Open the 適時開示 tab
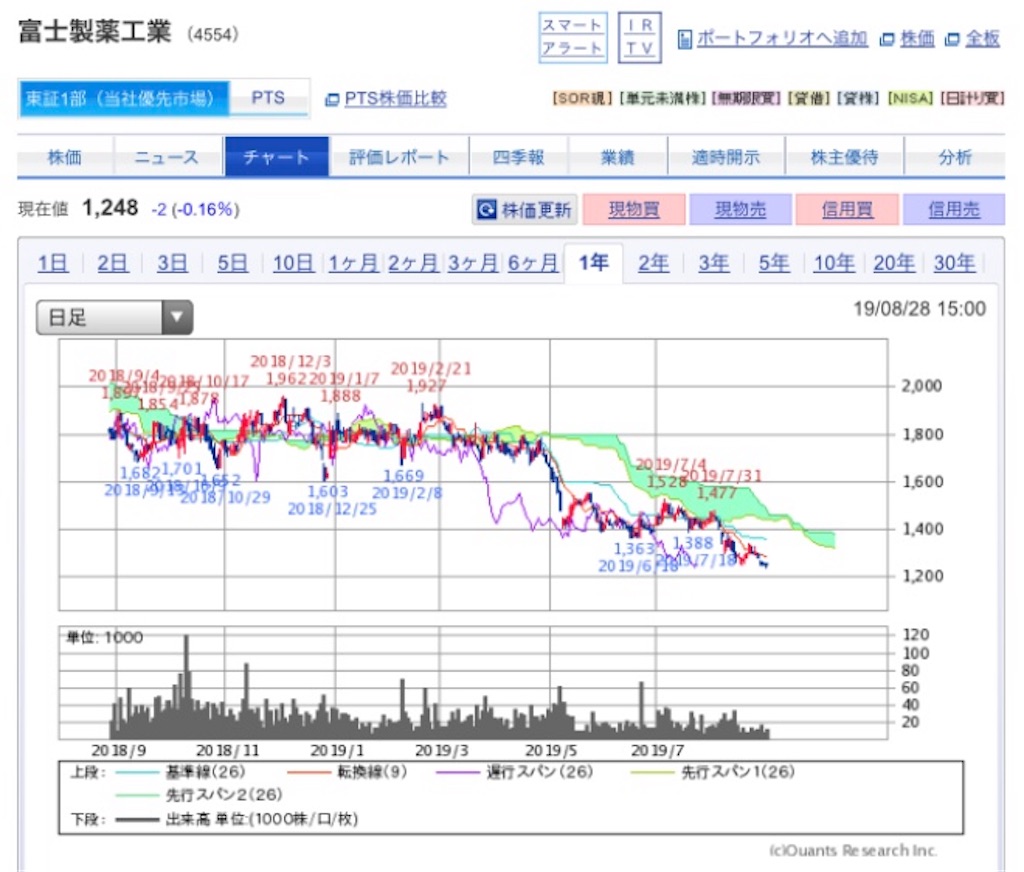1024x872 pixels. click(x=726, y=157)
